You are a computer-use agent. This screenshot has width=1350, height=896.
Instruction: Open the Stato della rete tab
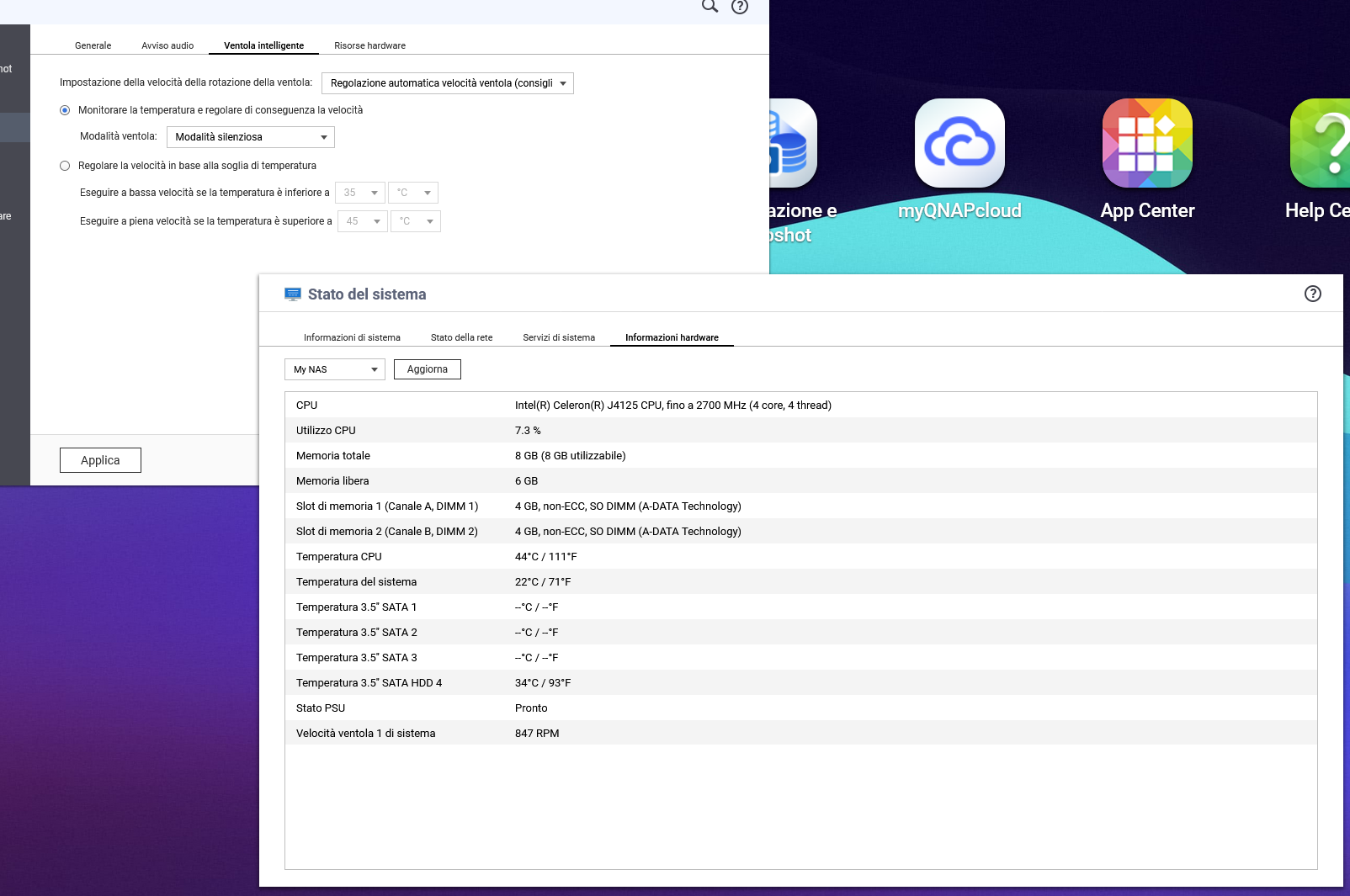click(461, 337)
